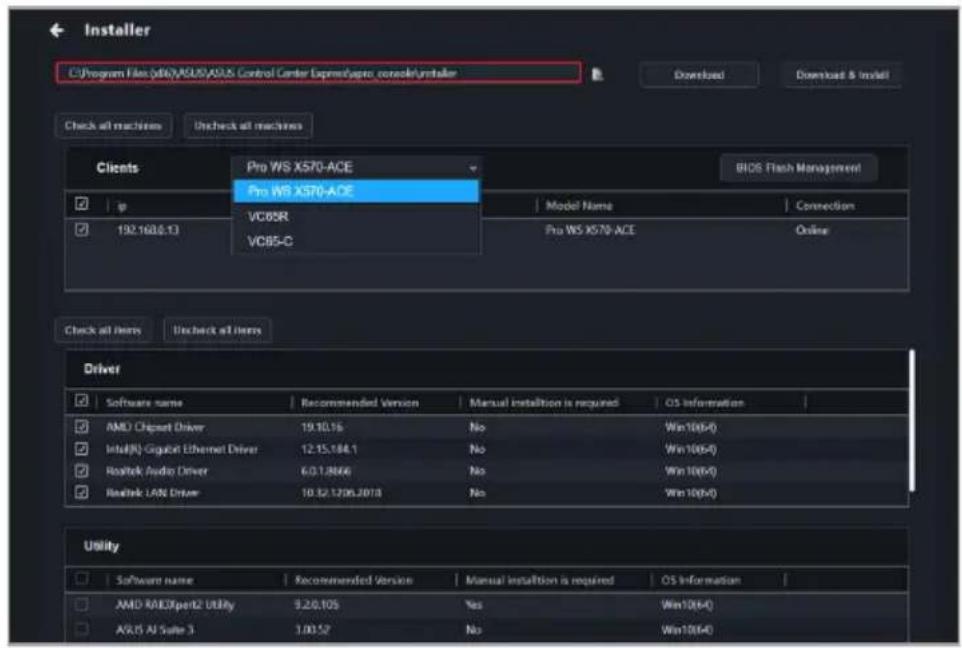Click version 19.10.16 in Driver table
The height and width of the screenshot is (648, 962).
click(321, 427)
